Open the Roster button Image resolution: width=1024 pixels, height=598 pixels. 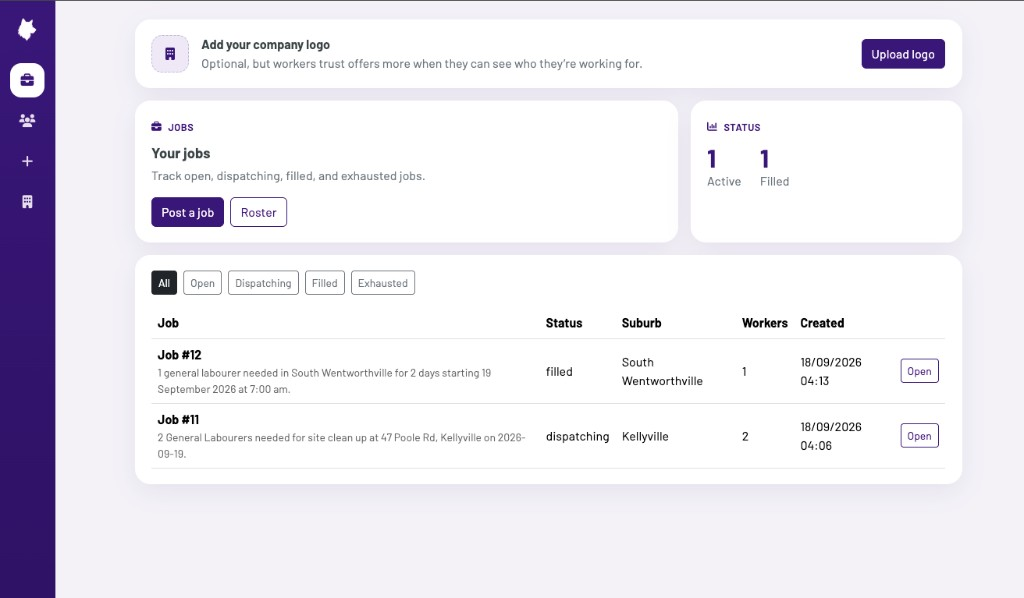coord(259,212)
